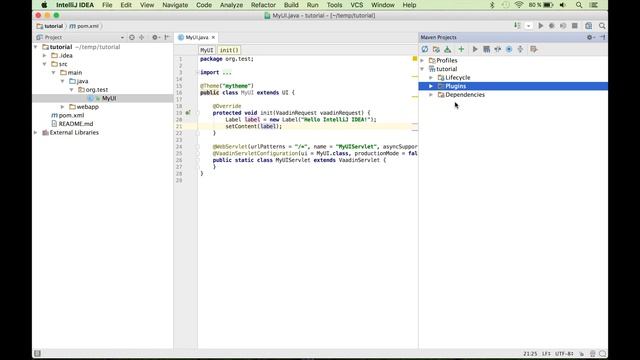640x360 pixels.
Task: Select Lifecycle in Maven tree
Action: 458,78
